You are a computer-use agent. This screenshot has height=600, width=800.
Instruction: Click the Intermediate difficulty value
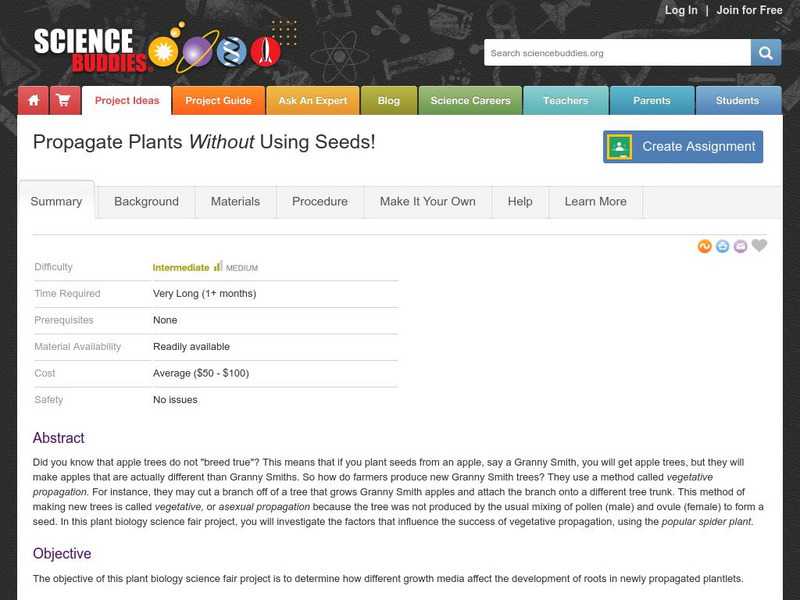coord(181,267)
